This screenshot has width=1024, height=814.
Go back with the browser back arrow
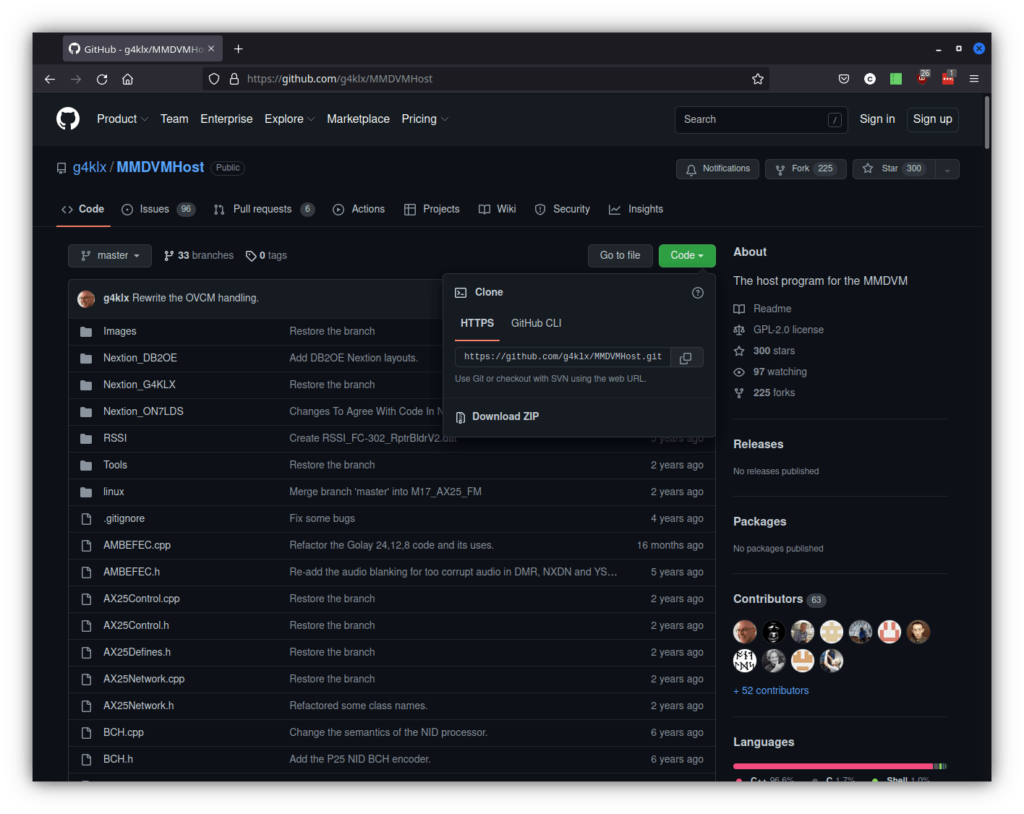[50, 79]
